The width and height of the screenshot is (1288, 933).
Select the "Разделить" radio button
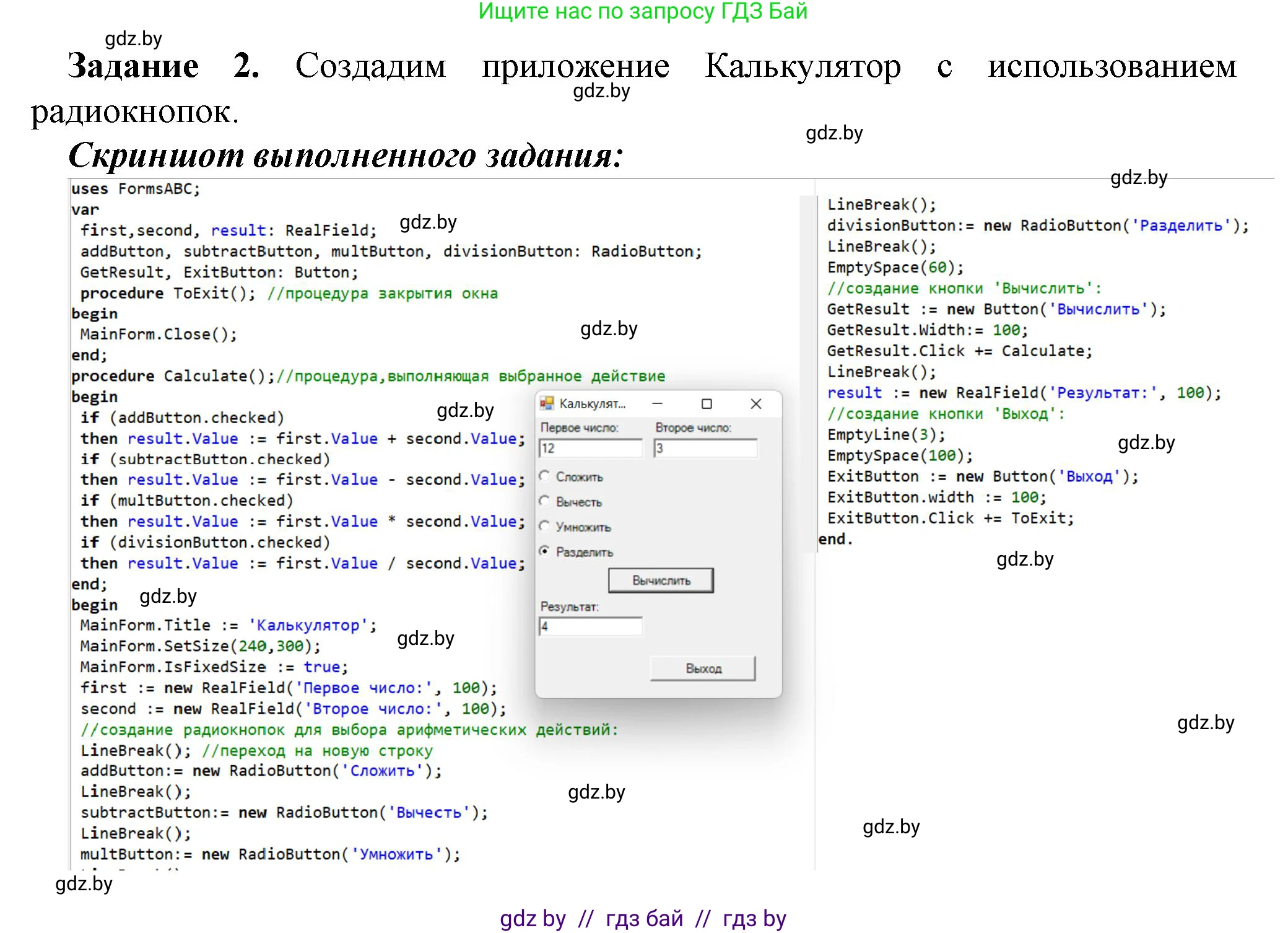click(x=544, y=551)
